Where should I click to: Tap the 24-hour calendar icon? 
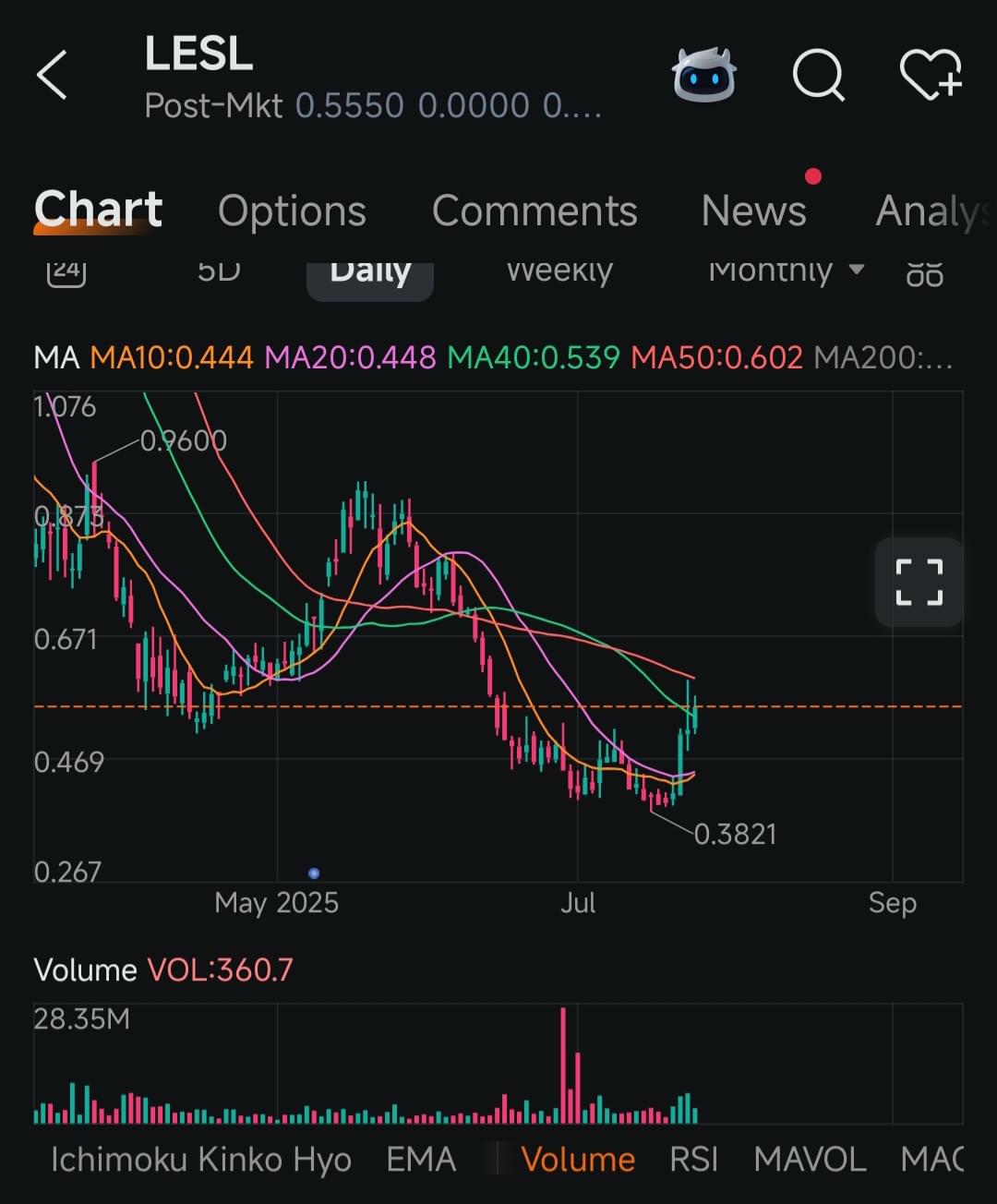point(66,271)
